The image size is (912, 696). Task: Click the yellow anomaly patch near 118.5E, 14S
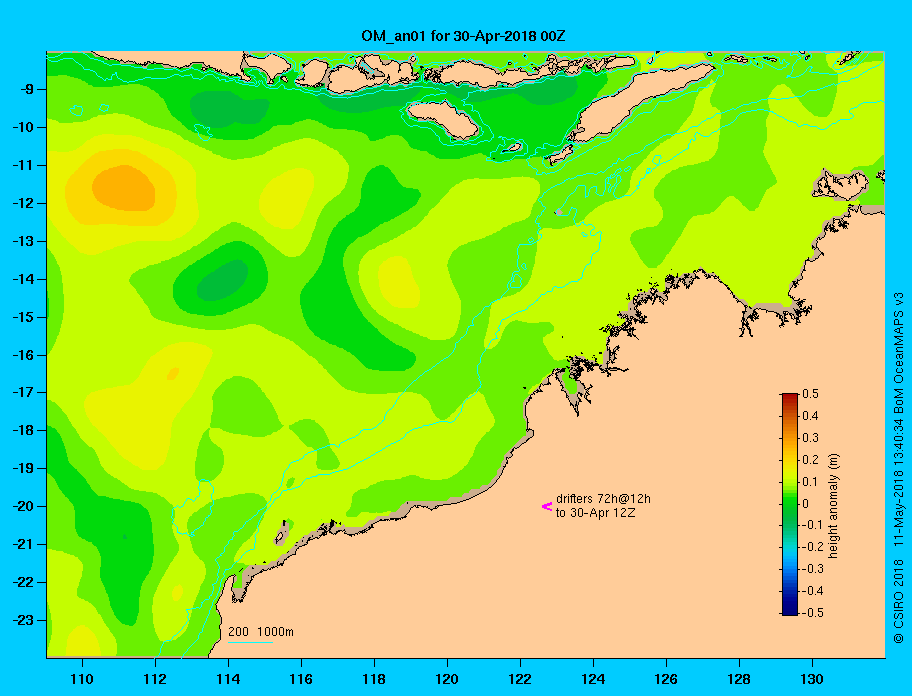[x=399, y=282]
